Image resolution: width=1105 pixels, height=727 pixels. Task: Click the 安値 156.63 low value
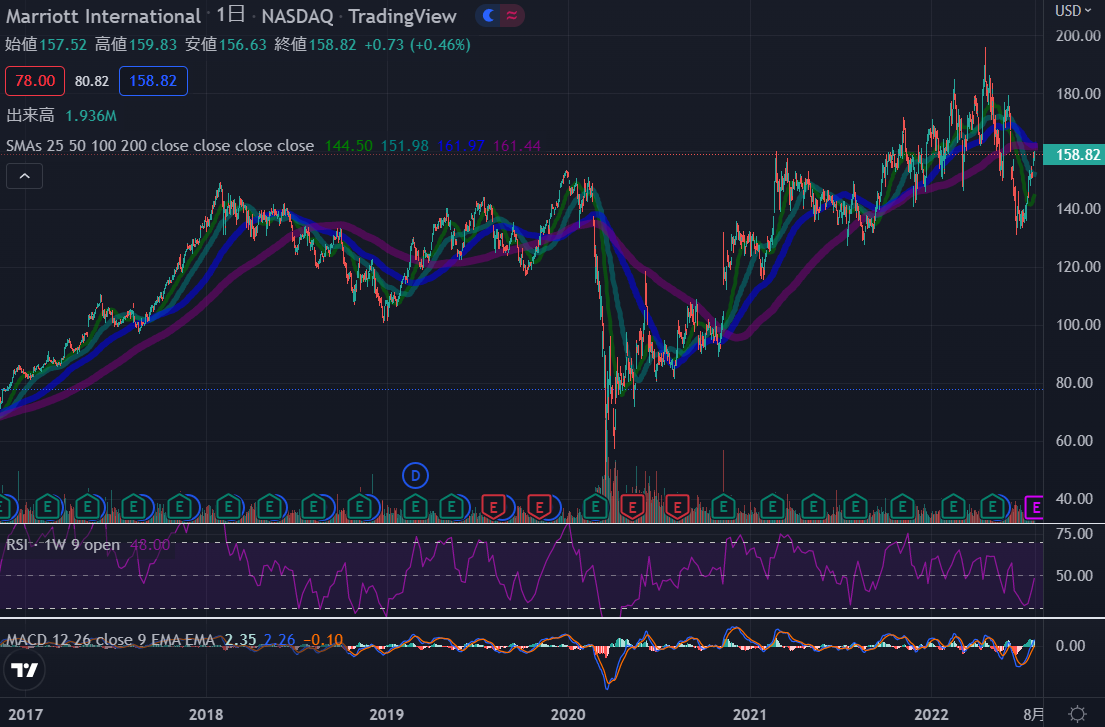click(226, 45)
